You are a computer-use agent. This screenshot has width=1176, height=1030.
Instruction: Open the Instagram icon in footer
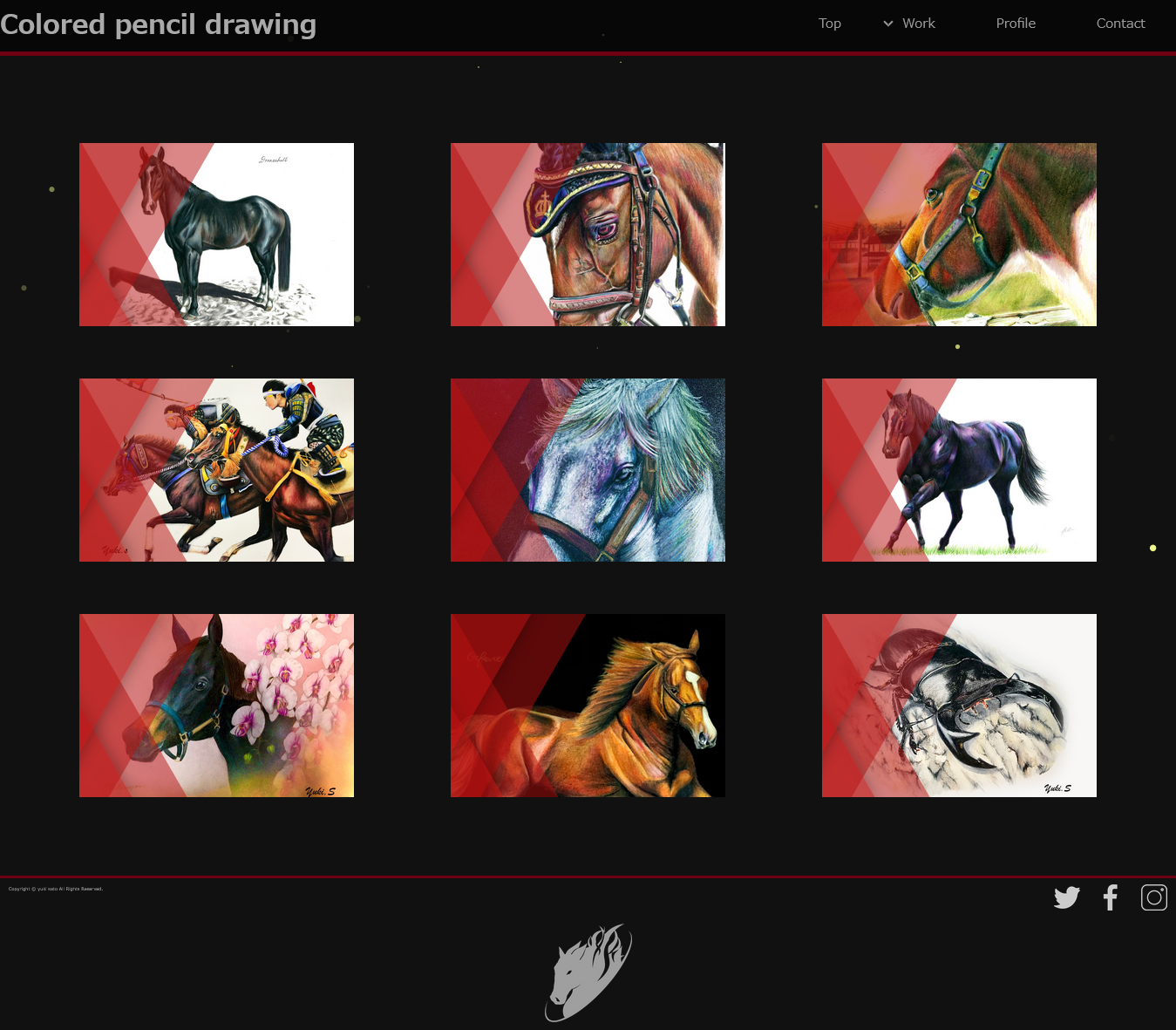pos(1154,897)
